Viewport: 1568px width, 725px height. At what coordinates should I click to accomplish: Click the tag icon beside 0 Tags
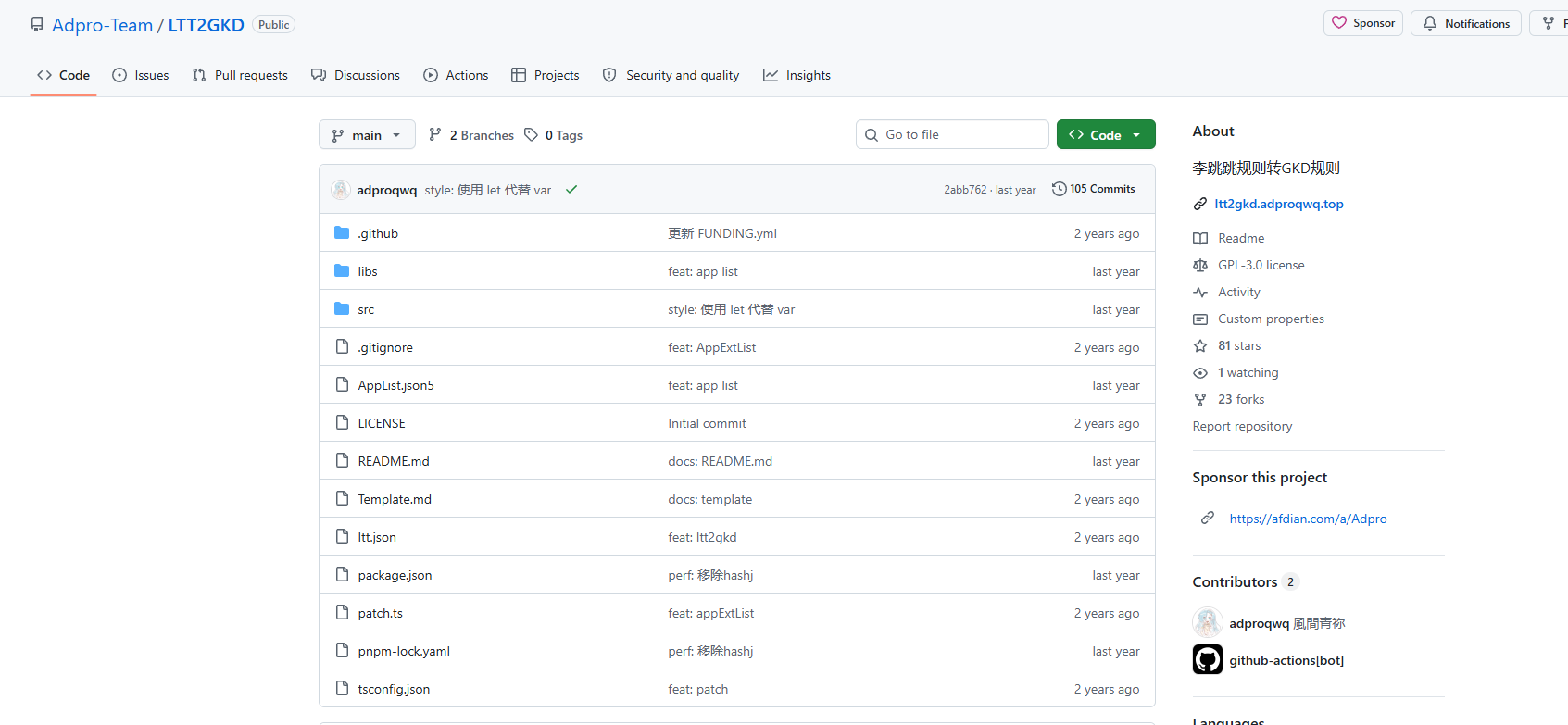click(x=531, y=134)
